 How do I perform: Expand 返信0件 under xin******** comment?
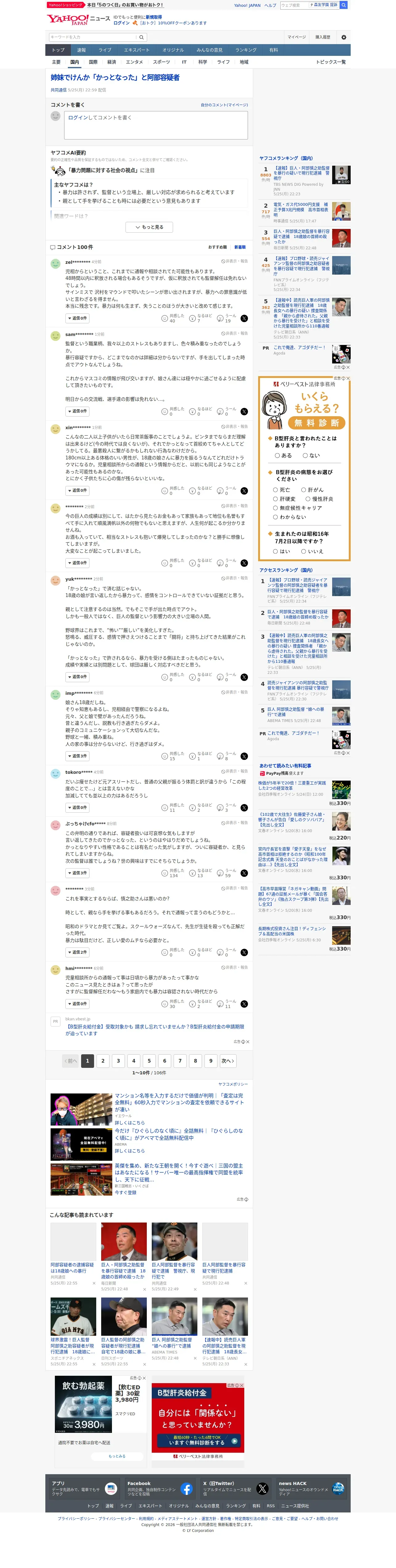pos(77,491)
